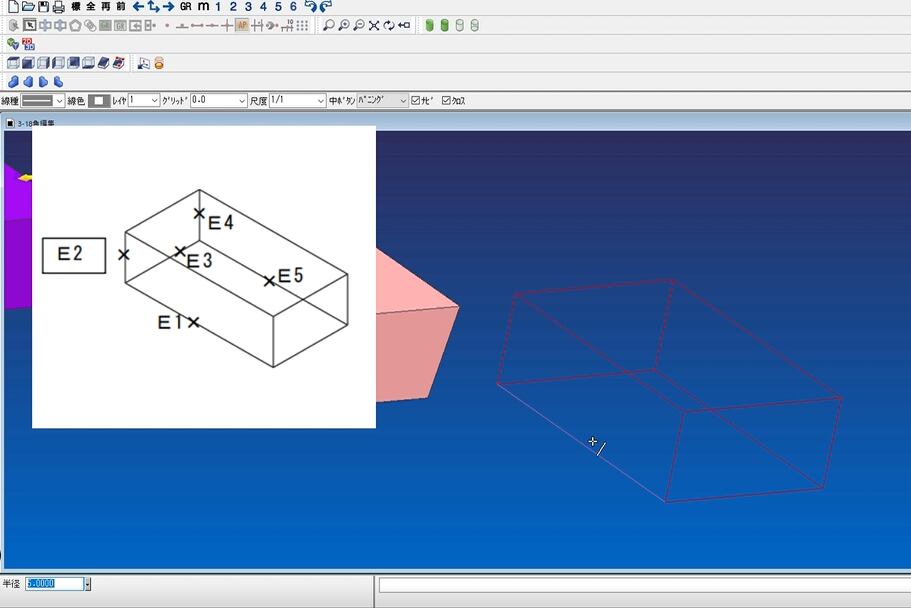
Task: Click the magnifier zoom-in icon
Action: [343, 25]
